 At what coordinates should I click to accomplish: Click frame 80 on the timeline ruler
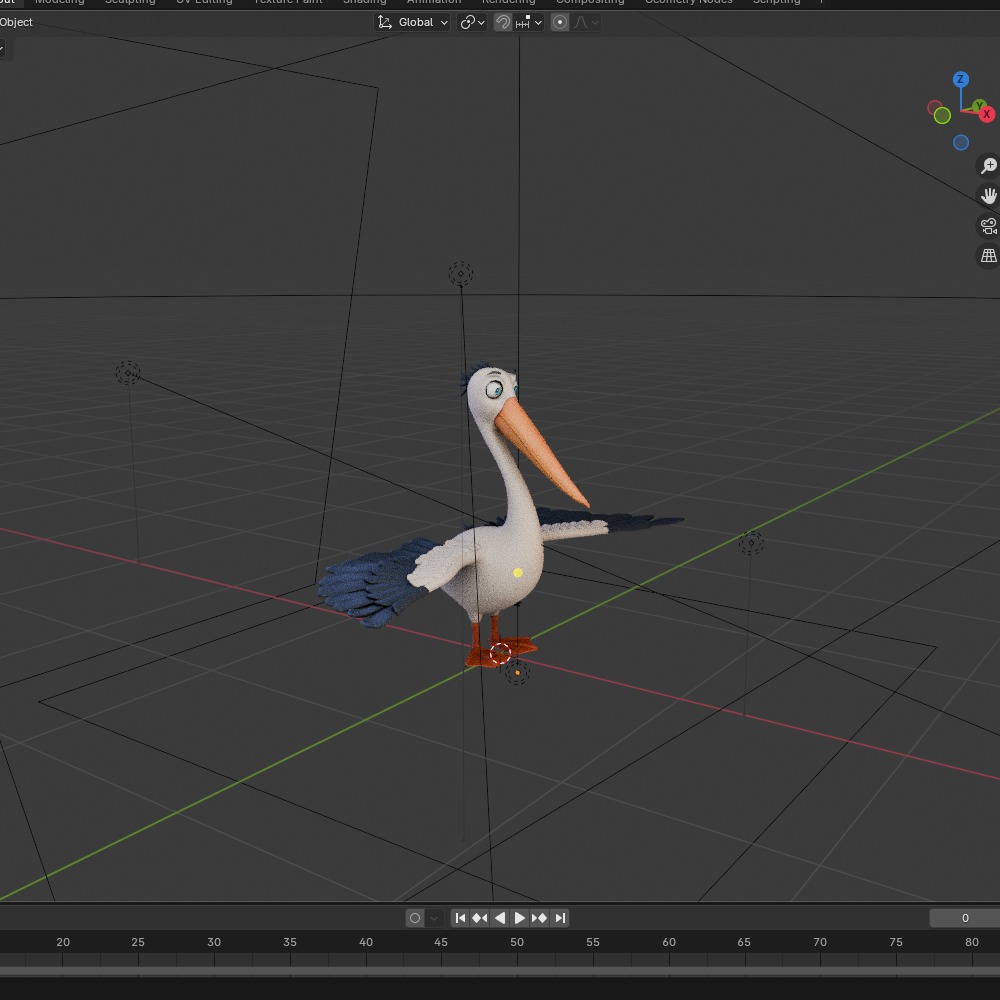[x=971, y=942]
